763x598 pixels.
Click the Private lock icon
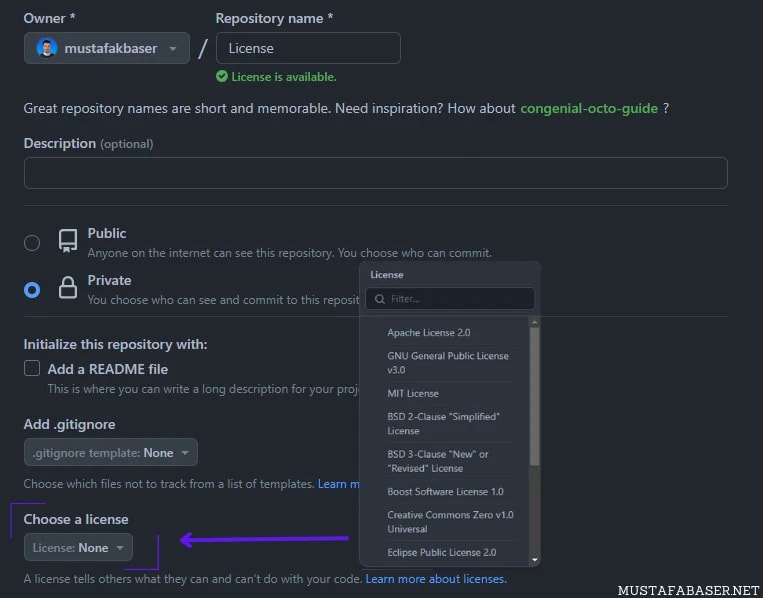click(68, 288)
